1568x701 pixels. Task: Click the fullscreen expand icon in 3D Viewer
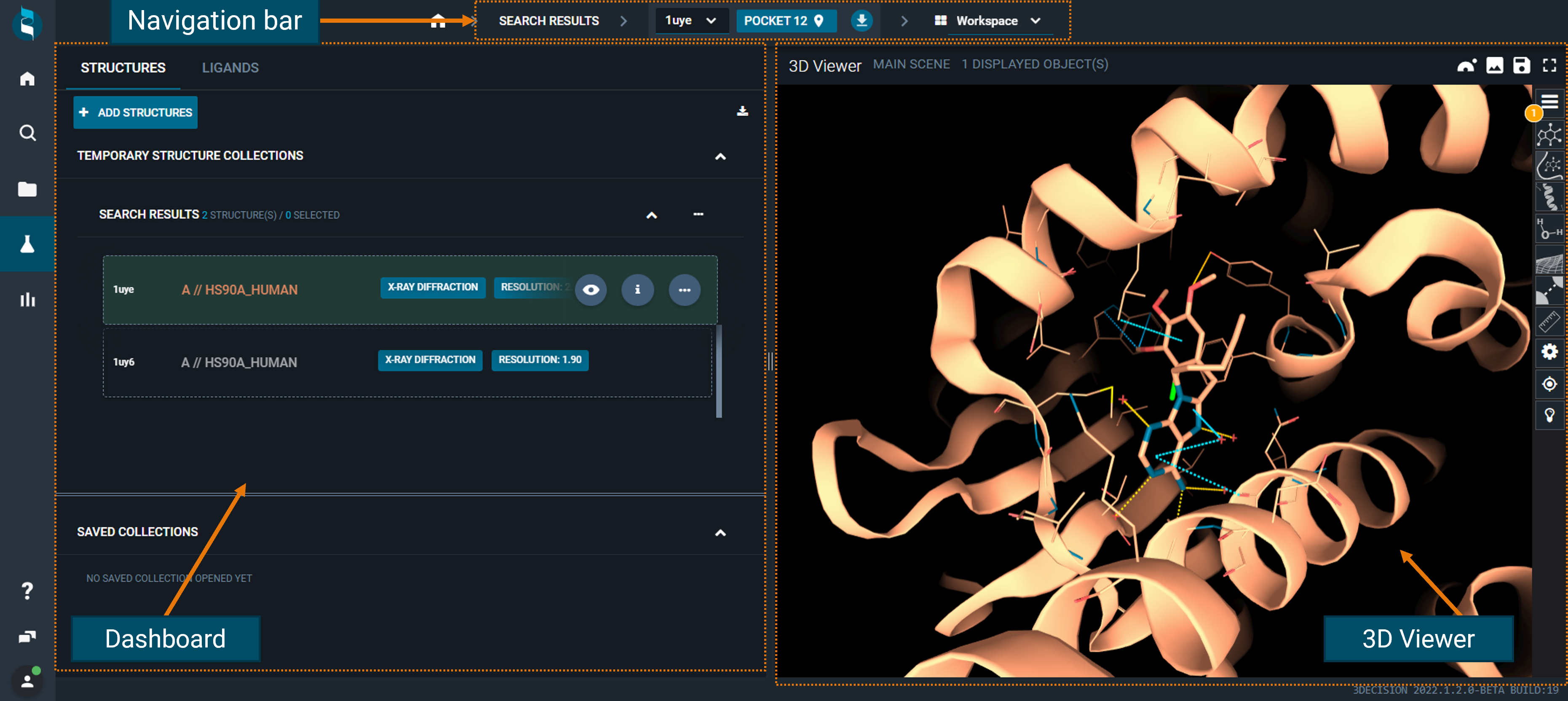[x=1548, y=65]
